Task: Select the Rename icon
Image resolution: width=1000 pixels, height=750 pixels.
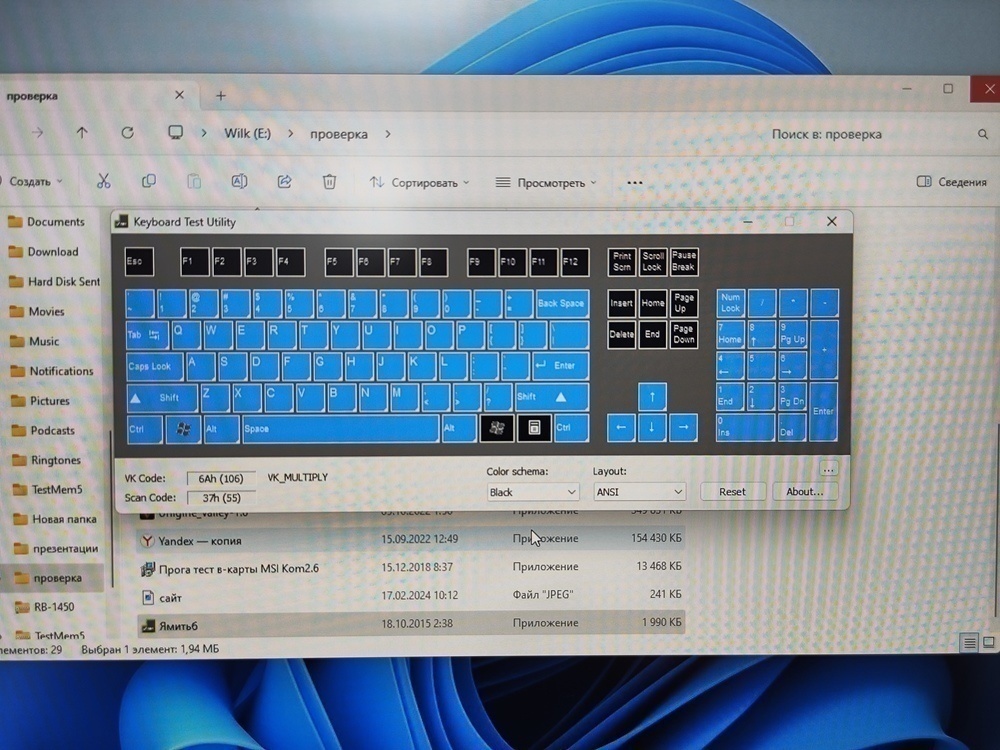Action: pyautogui.click(x=239, y=181)
